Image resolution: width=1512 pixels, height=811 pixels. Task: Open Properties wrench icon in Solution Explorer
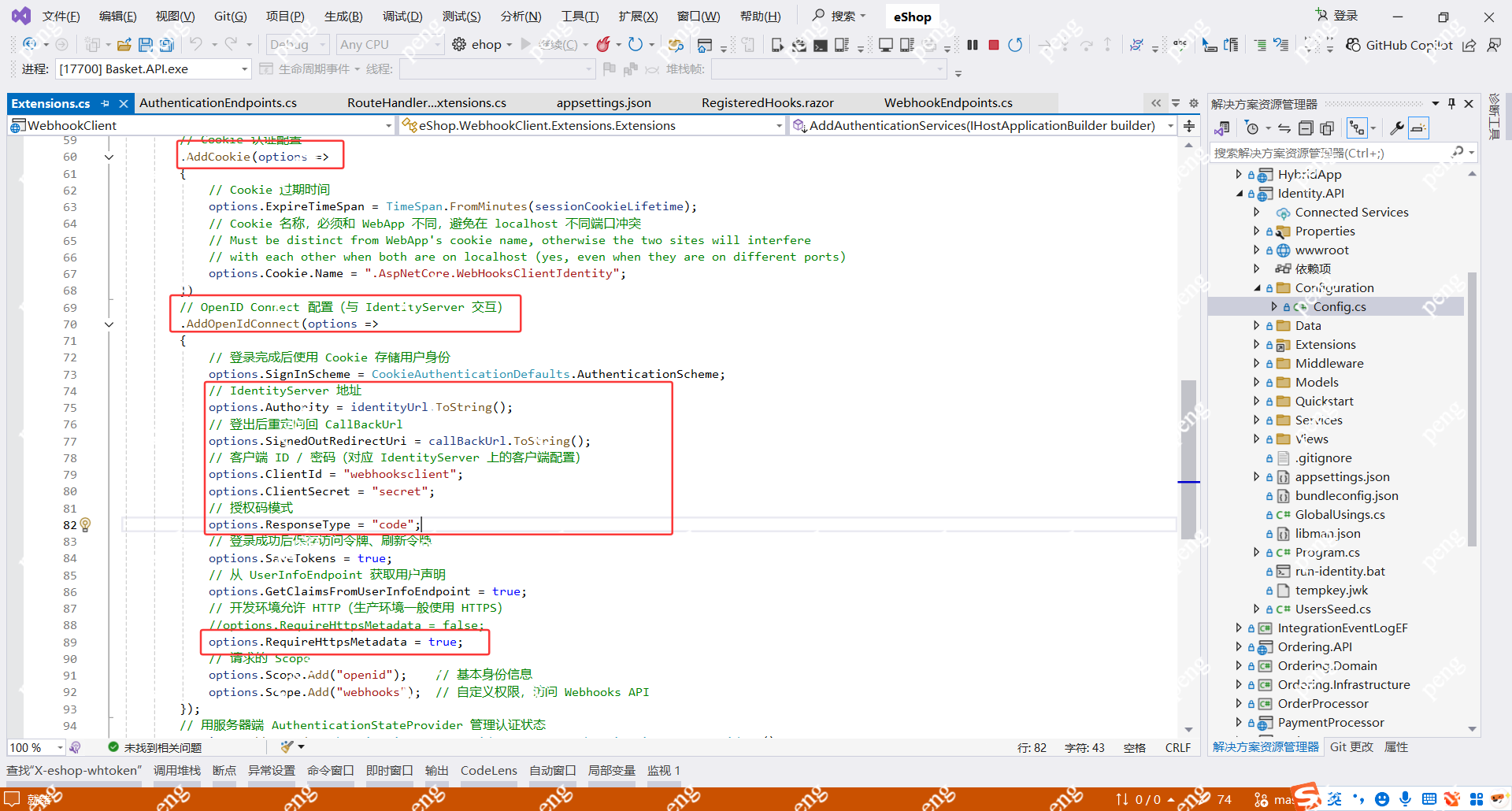click(1397, 128)
